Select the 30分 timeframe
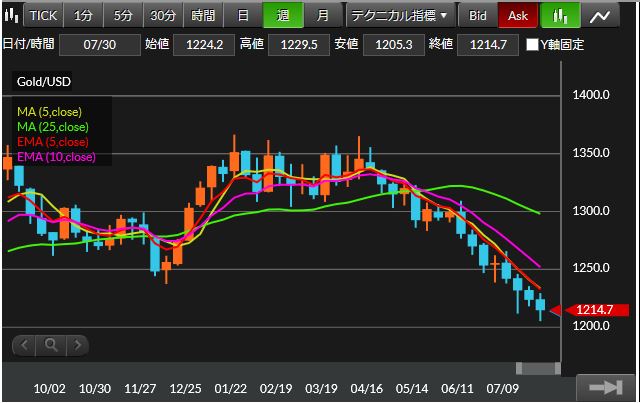The image size is (640, 403). click(x=163, y=16)
